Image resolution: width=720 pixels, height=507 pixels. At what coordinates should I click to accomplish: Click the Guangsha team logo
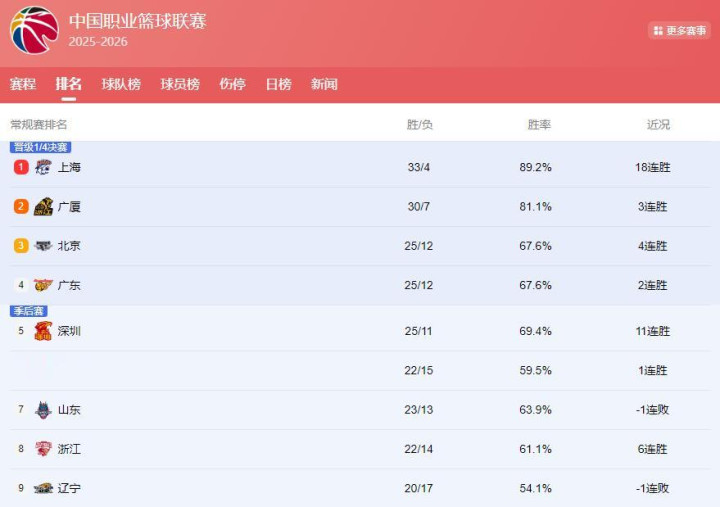coord(43,207)
